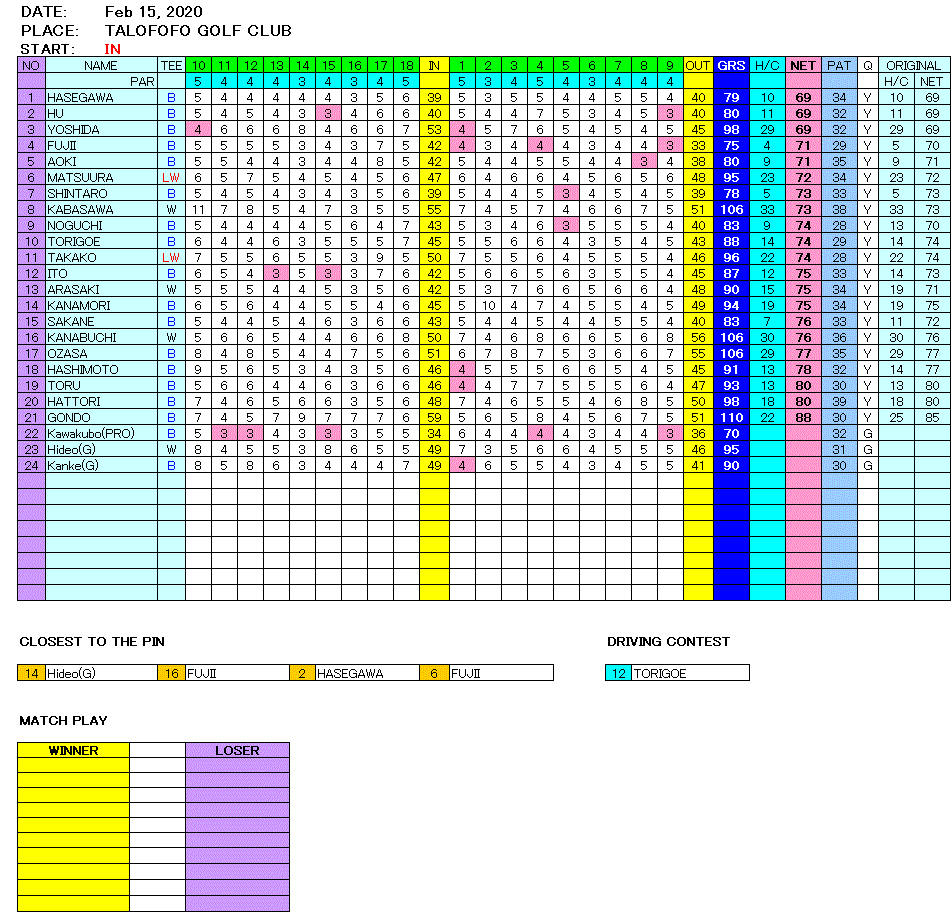Screen dimensions: 951x912
Task: Click the Q column header
Action: click(x=867, y=66)
